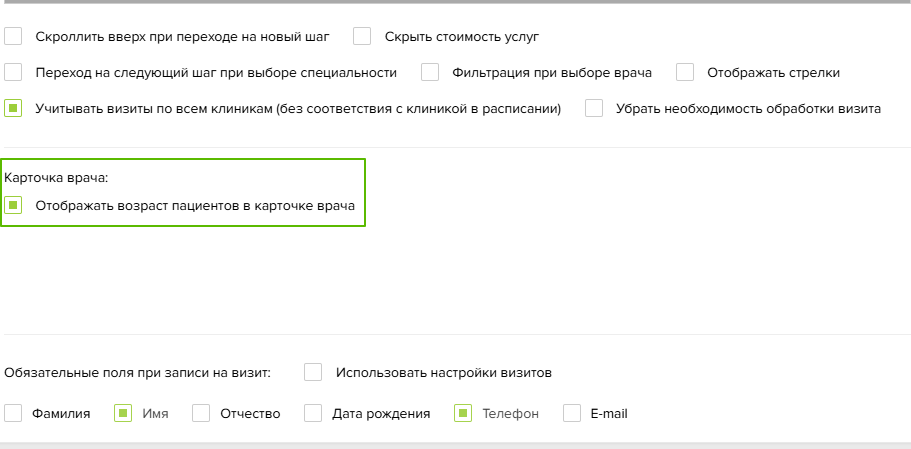Click the "Отображать стрелки" label text
The width and height of the screenshot is (911, 449).
point(773,73)
